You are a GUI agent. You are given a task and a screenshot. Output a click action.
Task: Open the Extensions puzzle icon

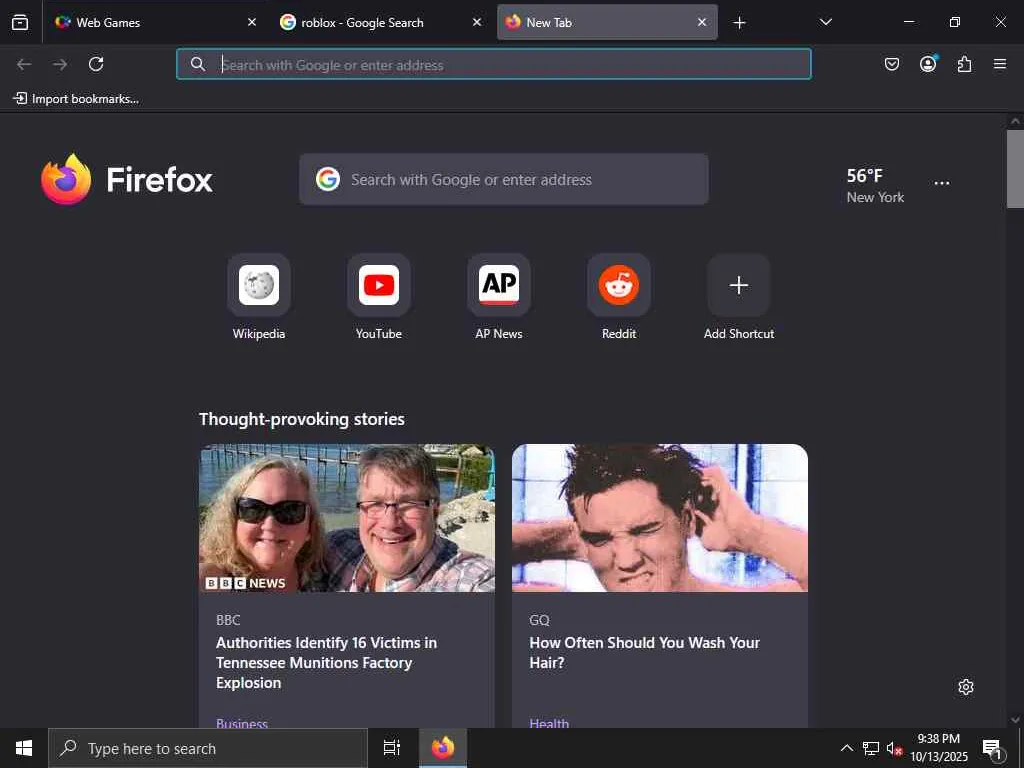click(x=964, y=64)
